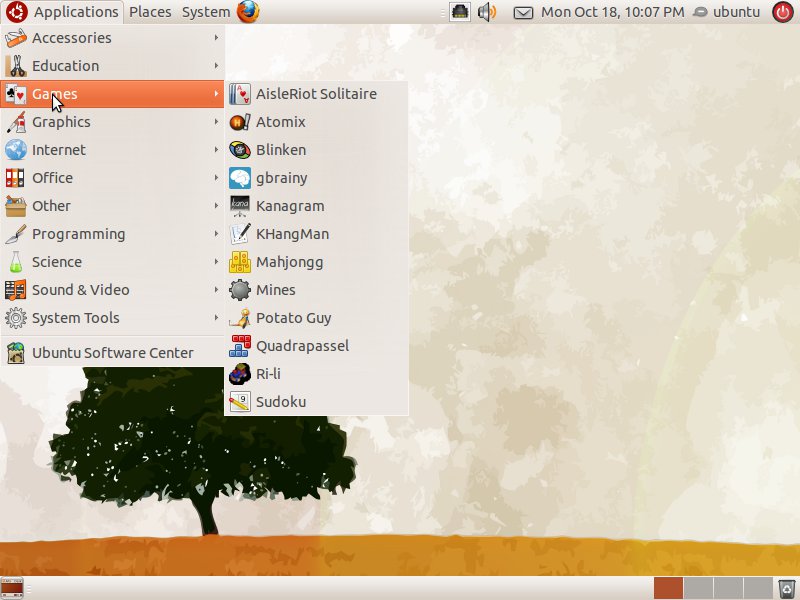Expand the Office submenu arrow

(216, 178)
